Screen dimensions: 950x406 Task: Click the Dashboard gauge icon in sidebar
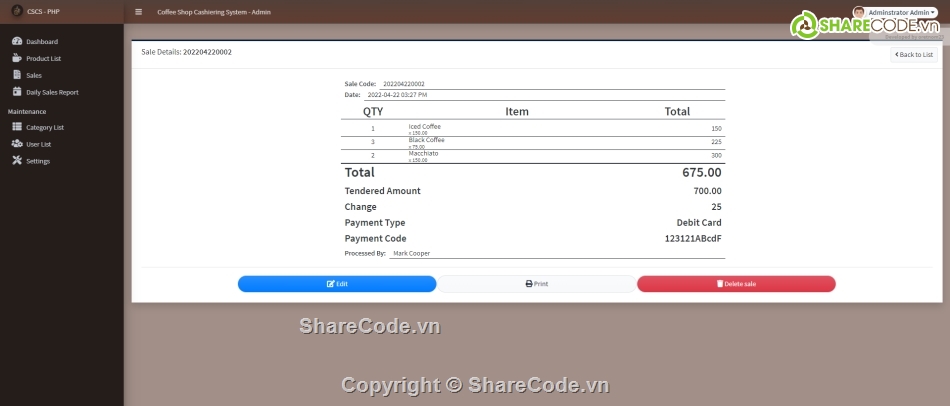(17, 41)
